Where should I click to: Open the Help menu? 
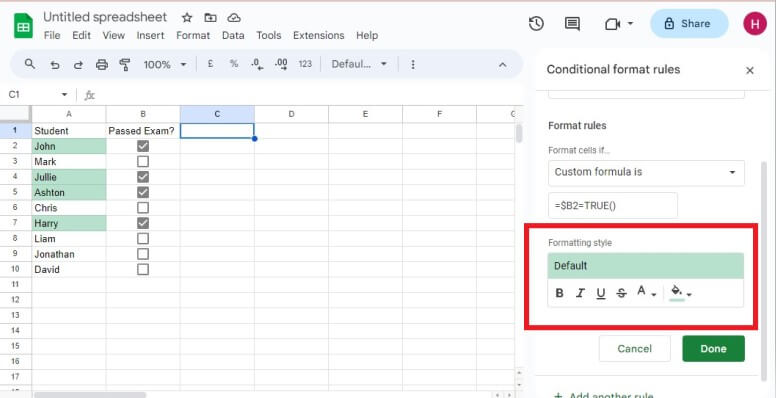367,35
